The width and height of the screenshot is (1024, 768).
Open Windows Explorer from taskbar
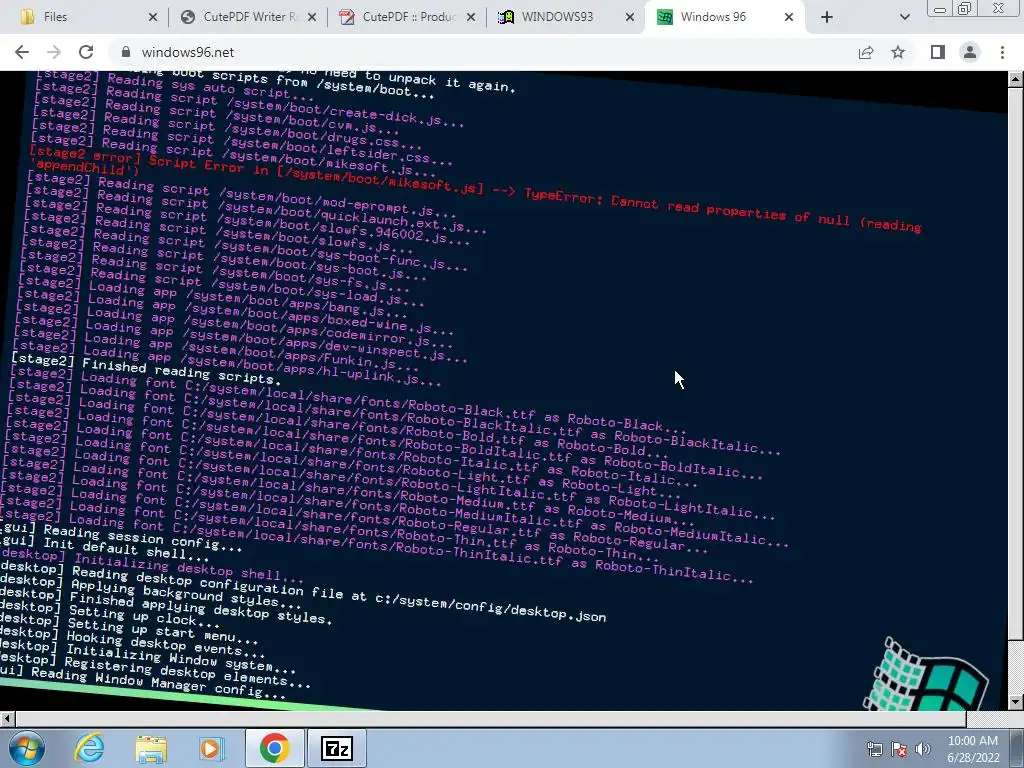[151, 748]
